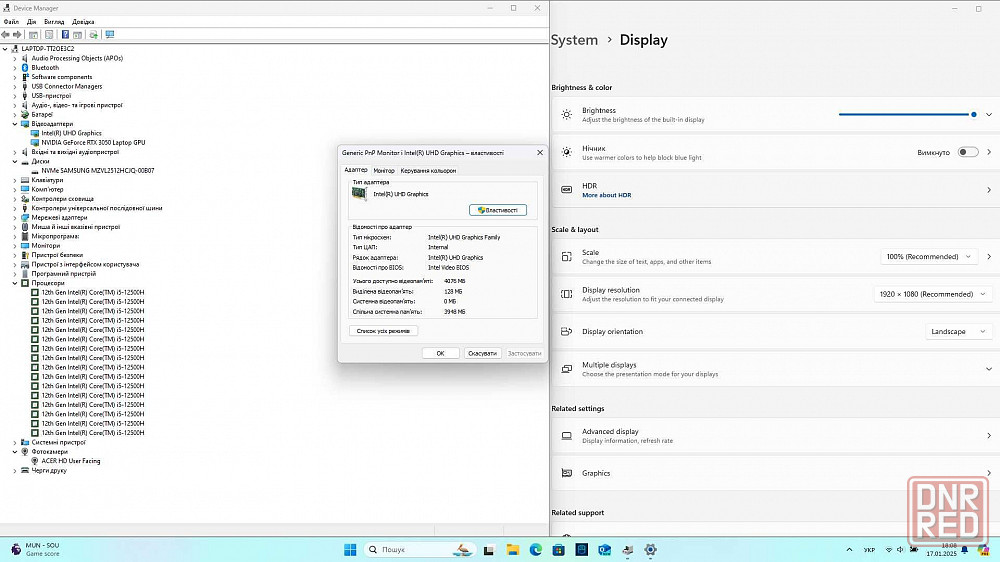Image resolution: width=1000 pixels, height=562 pixels.
Task: Click the Update device driver toolbar icon
Action: pos(94,34)
